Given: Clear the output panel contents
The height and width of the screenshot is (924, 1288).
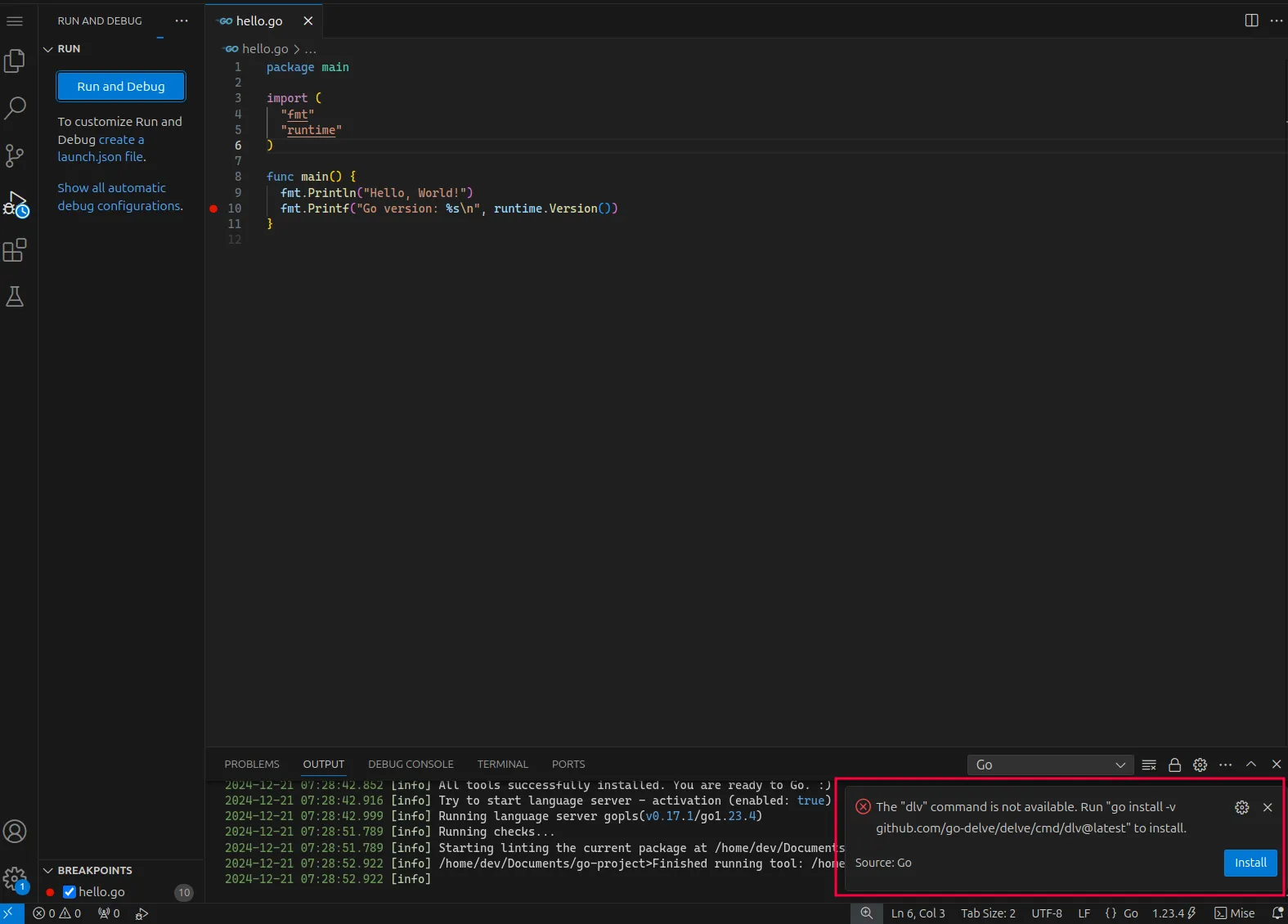Looking at the screenshot, I should point(1149,765).
